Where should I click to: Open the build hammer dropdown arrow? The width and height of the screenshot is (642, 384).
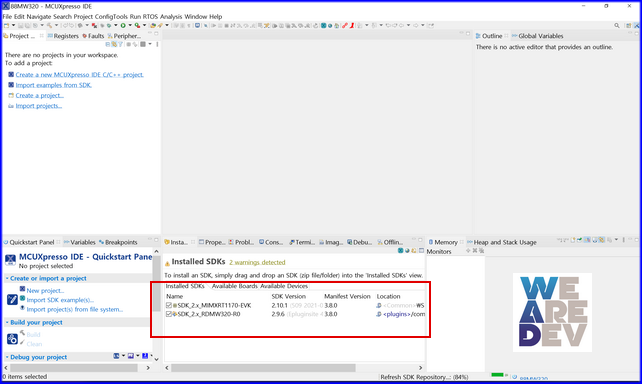57,25
